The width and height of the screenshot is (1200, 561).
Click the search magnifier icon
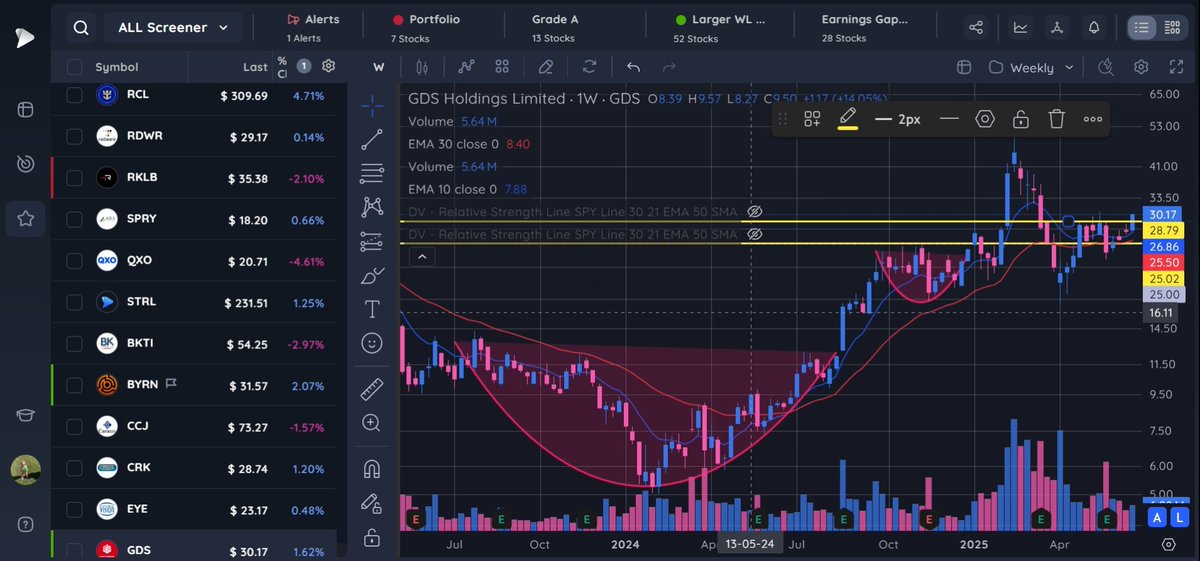click(x=81, y=28)
